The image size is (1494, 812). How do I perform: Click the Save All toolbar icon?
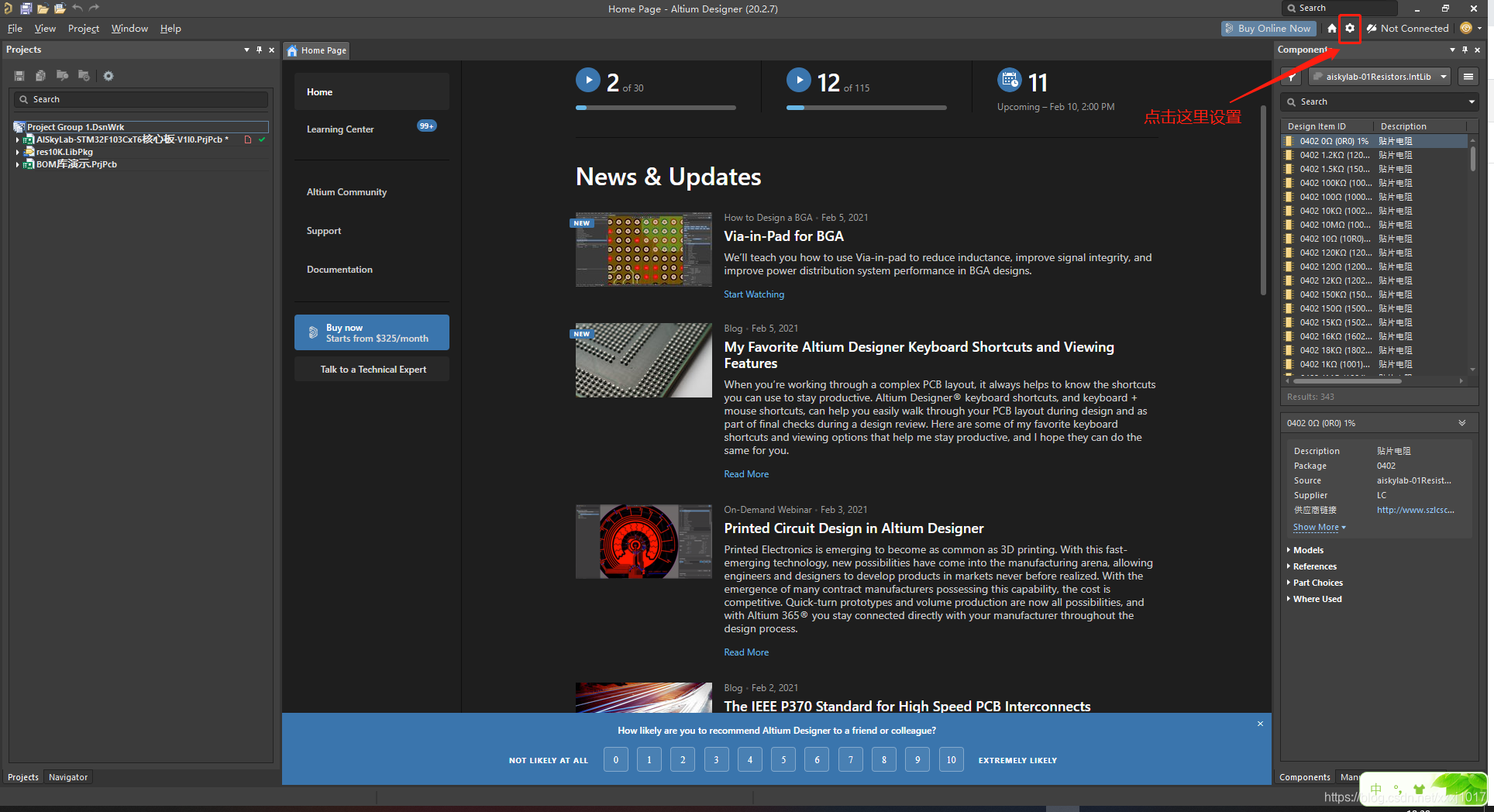[26, 9]
